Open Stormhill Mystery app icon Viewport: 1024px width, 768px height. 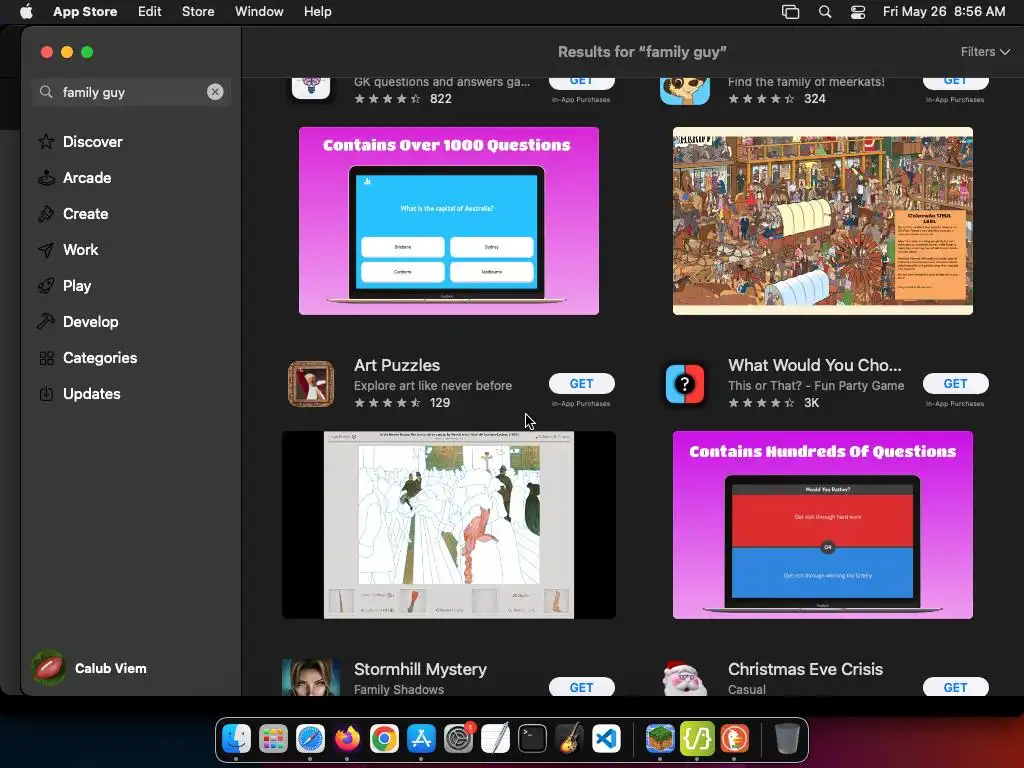tap(311, 677)
